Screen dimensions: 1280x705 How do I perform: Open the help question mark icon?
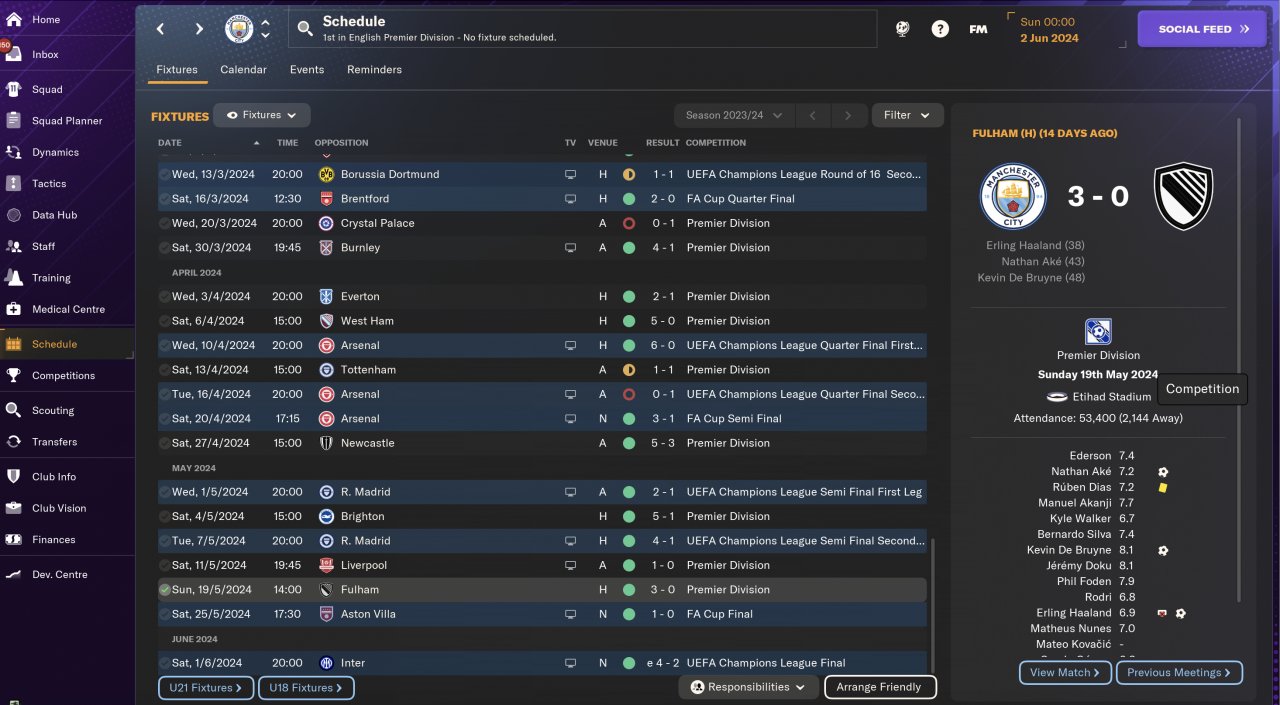click(x=940, y=29)
